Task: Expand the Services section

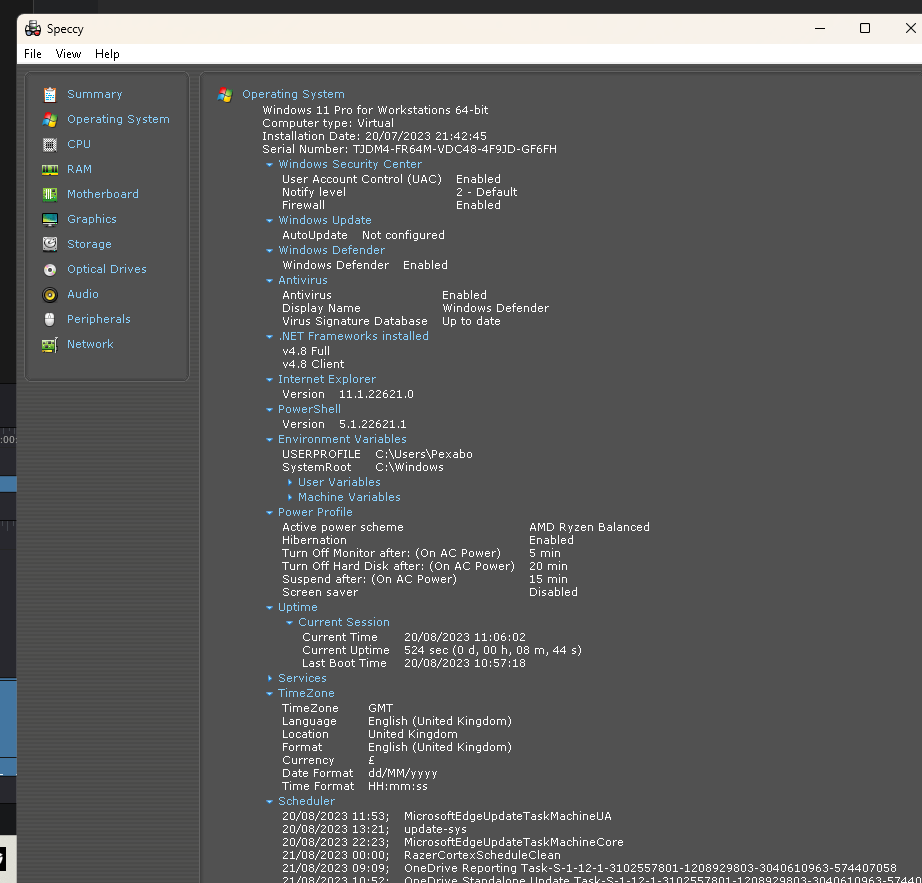Action: click(270, 678)
